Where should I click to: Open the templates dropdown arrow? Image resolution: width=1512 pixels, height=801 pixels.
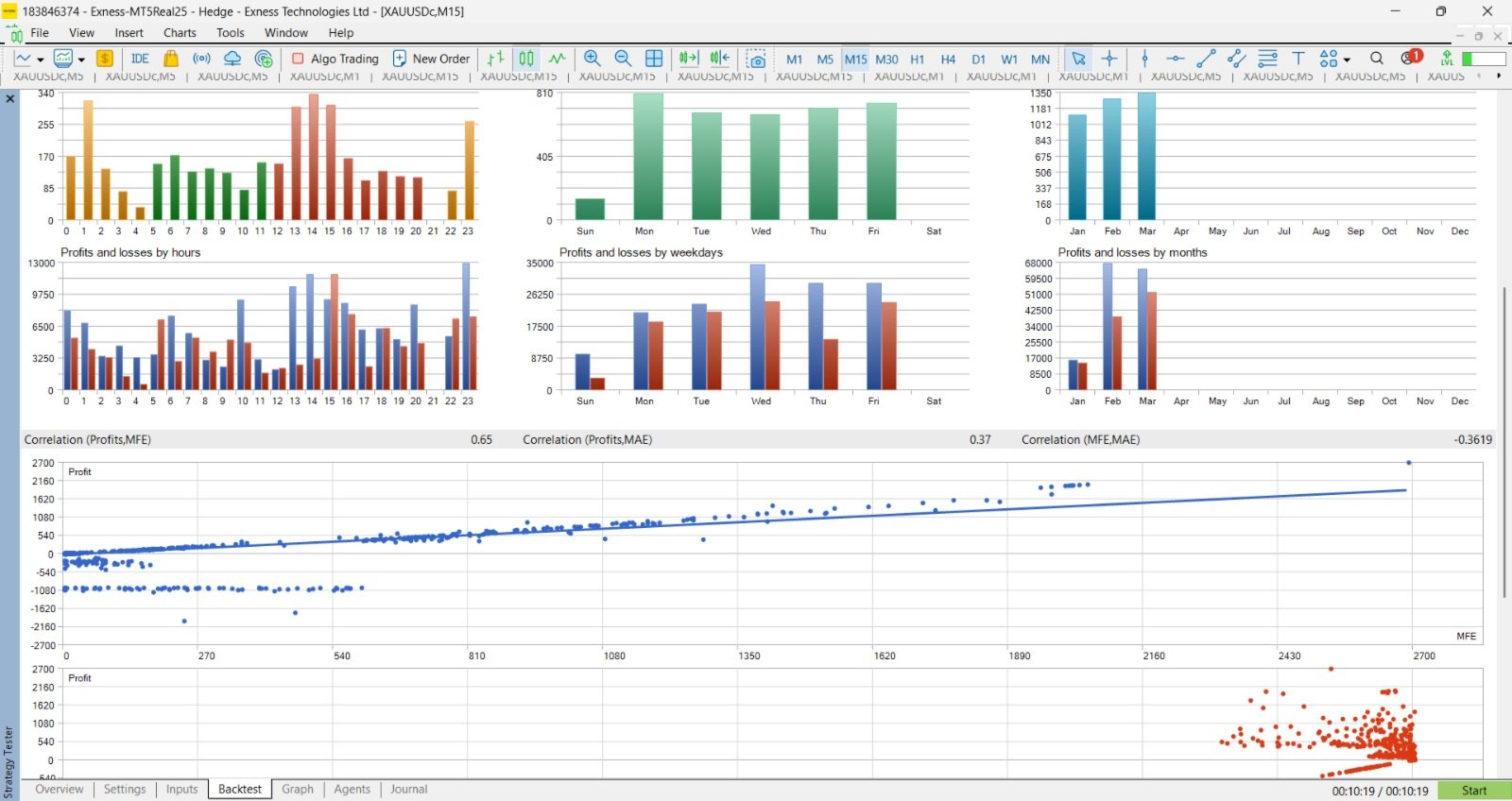pyautogui.click(x=81, y=60)
